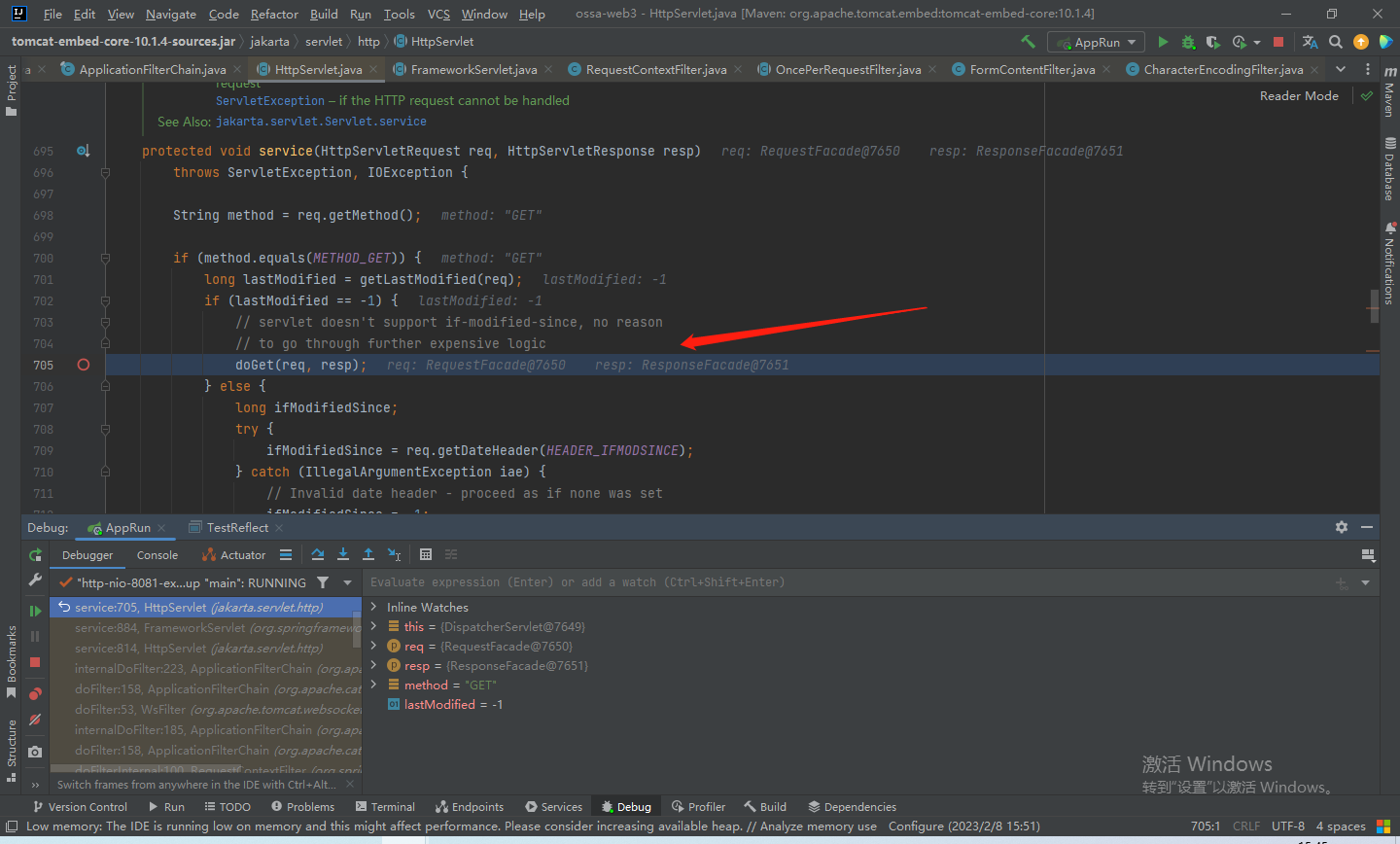Viewport: 1400px width, 844px height.
Task: Click Step Into icon
Action: (343, 554)
